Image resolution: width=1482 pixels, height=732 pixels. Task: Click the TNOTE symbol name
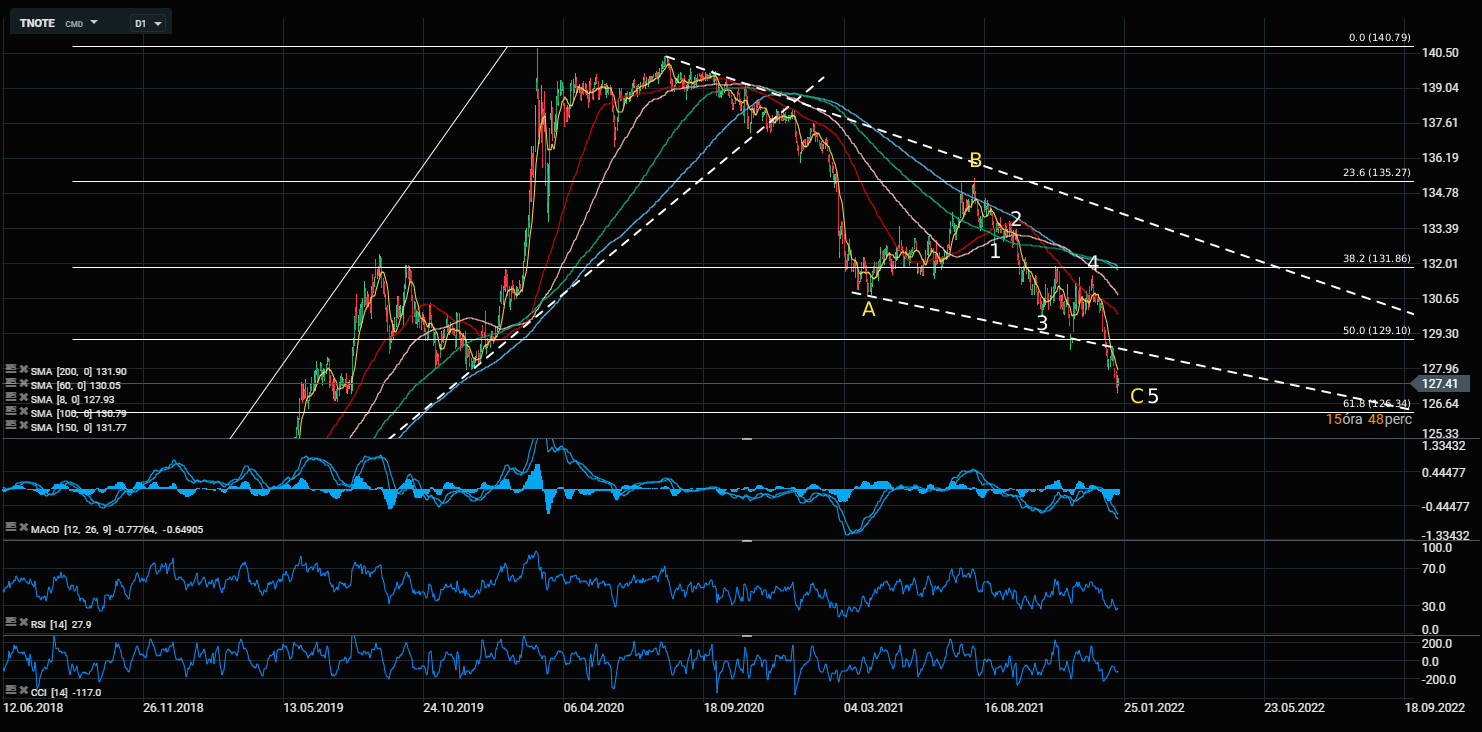39,22
